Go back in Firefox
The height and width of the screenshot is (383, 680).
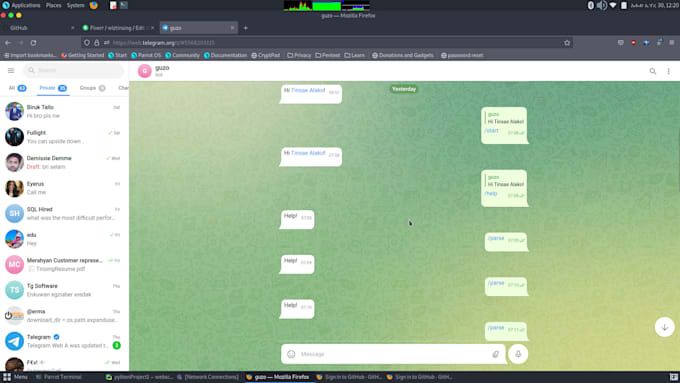(8, 43)
